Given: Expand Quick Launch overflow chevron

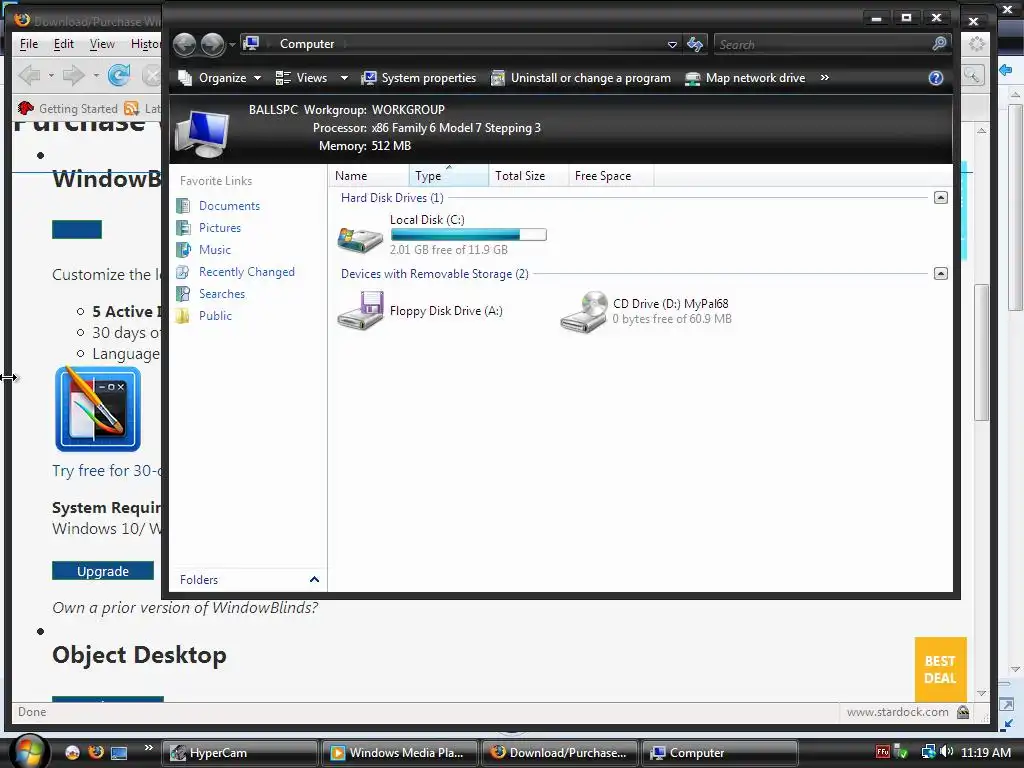Looking at the screenshot, I should tap(148, 747).
